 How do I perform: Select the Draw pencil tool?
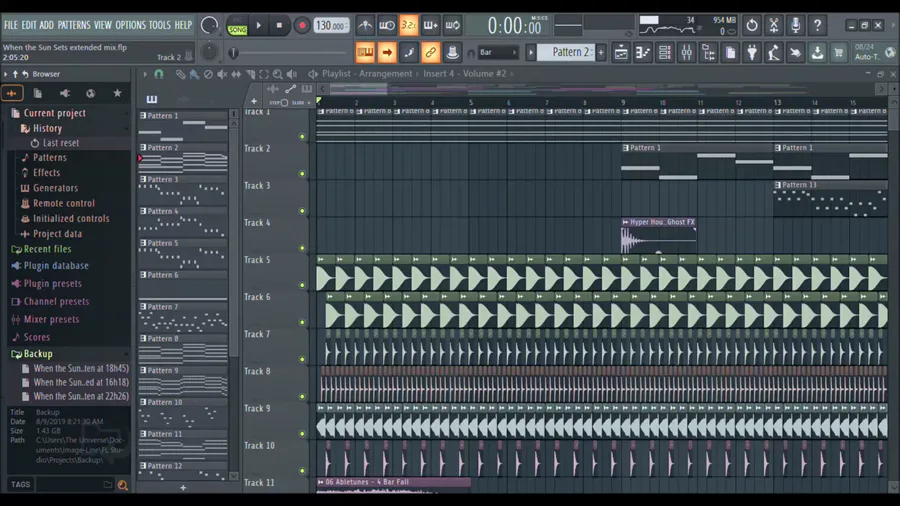pyautogui.click(x=180, y=74)
